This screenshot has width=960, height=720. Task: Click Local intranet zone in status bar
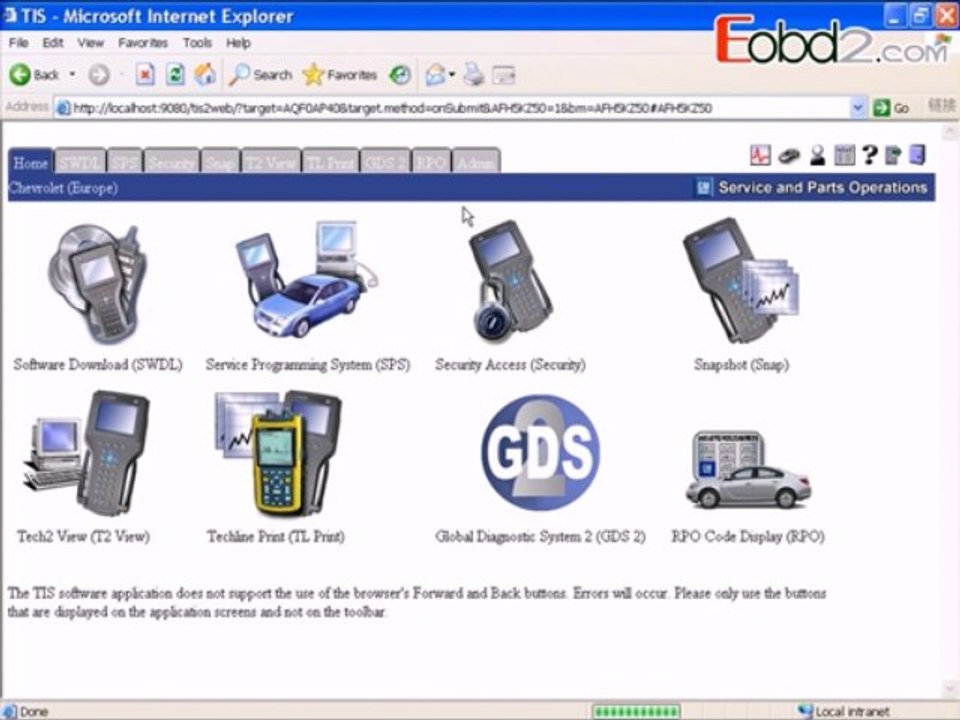[x=844, y=711]
